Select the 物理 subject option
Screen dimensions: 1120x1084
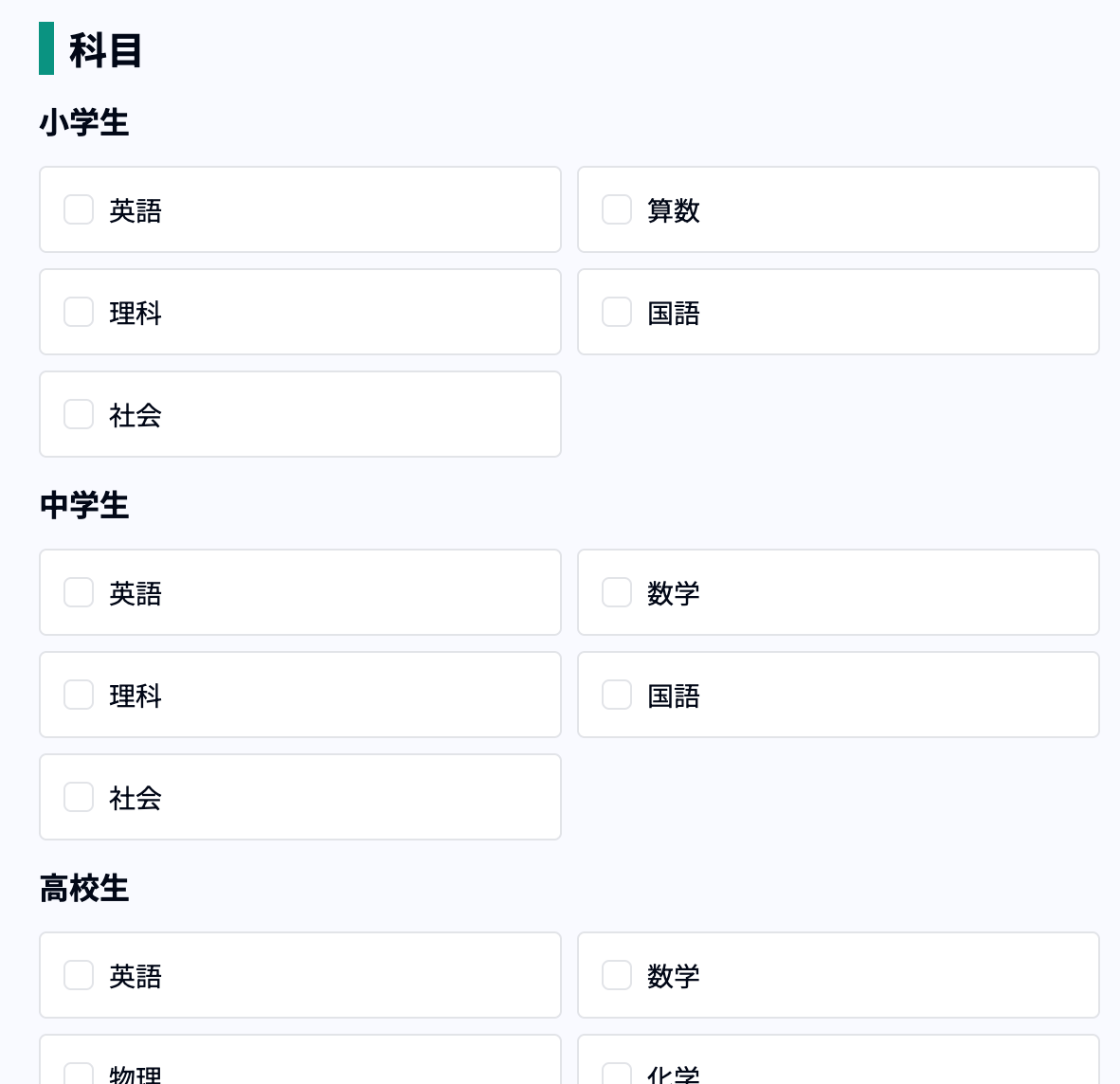79,1075
